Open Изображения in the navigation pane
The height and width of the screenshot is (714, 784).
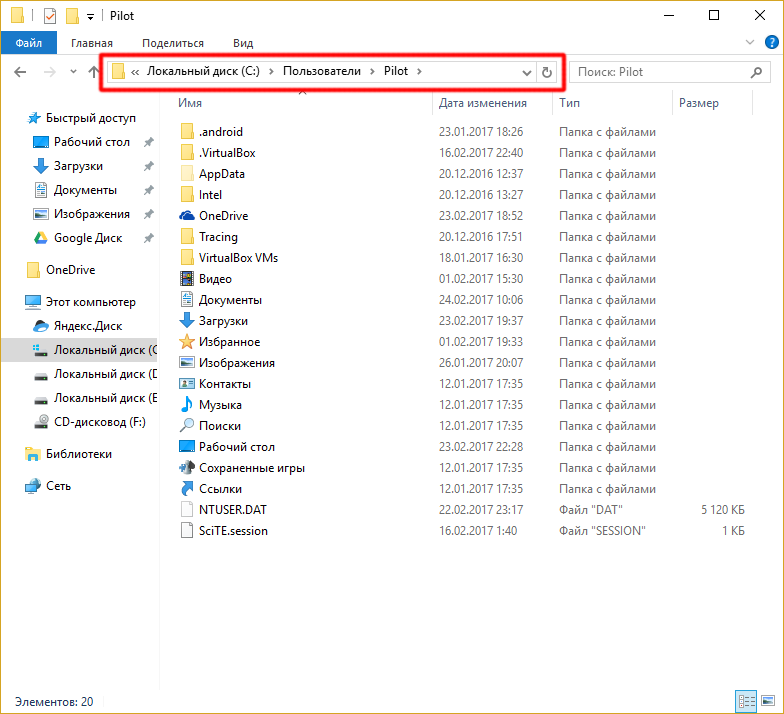click(x=92, y=214)
